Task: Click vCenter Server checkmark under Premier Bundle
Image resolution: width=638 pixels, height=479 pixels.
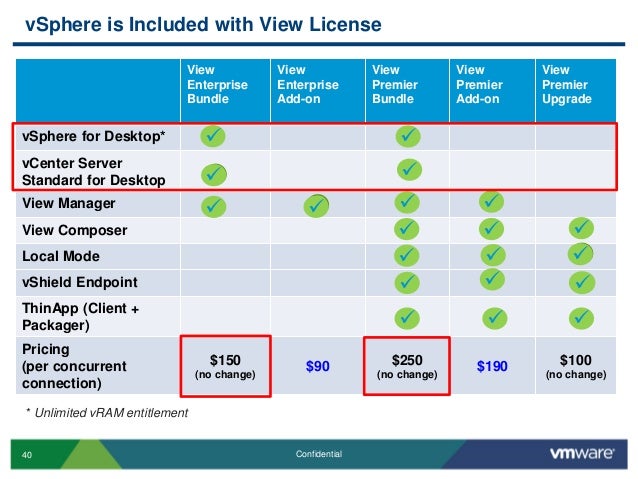Action: click(x=409, y=169)
